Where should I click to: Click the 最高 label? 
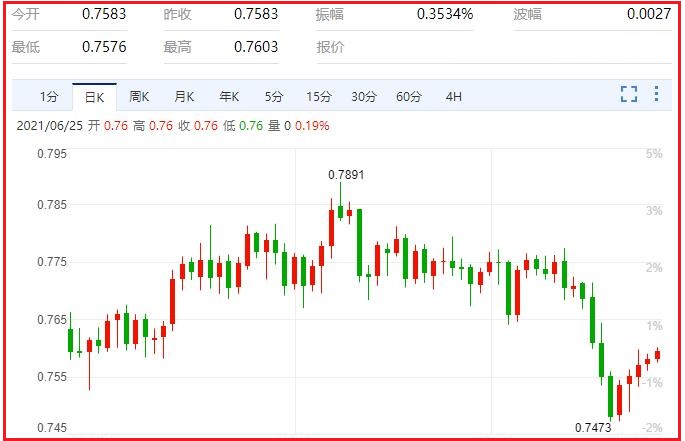177,47
